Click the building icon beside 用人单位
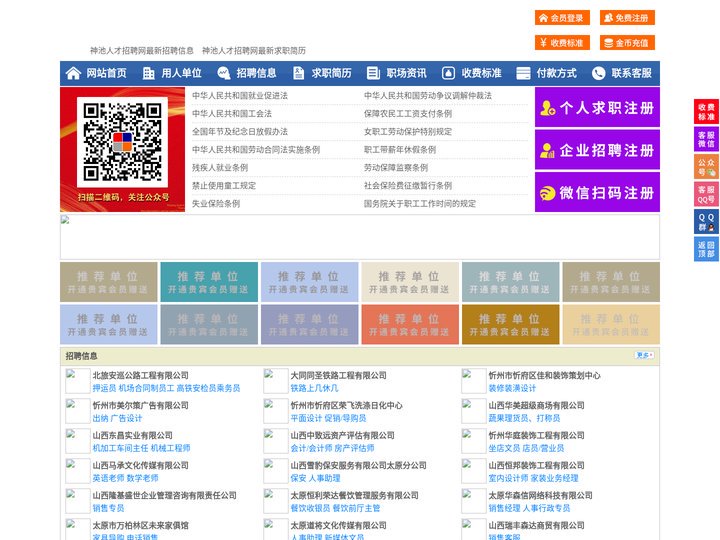This screenshot has height=540, width=720. coord(148,73)
